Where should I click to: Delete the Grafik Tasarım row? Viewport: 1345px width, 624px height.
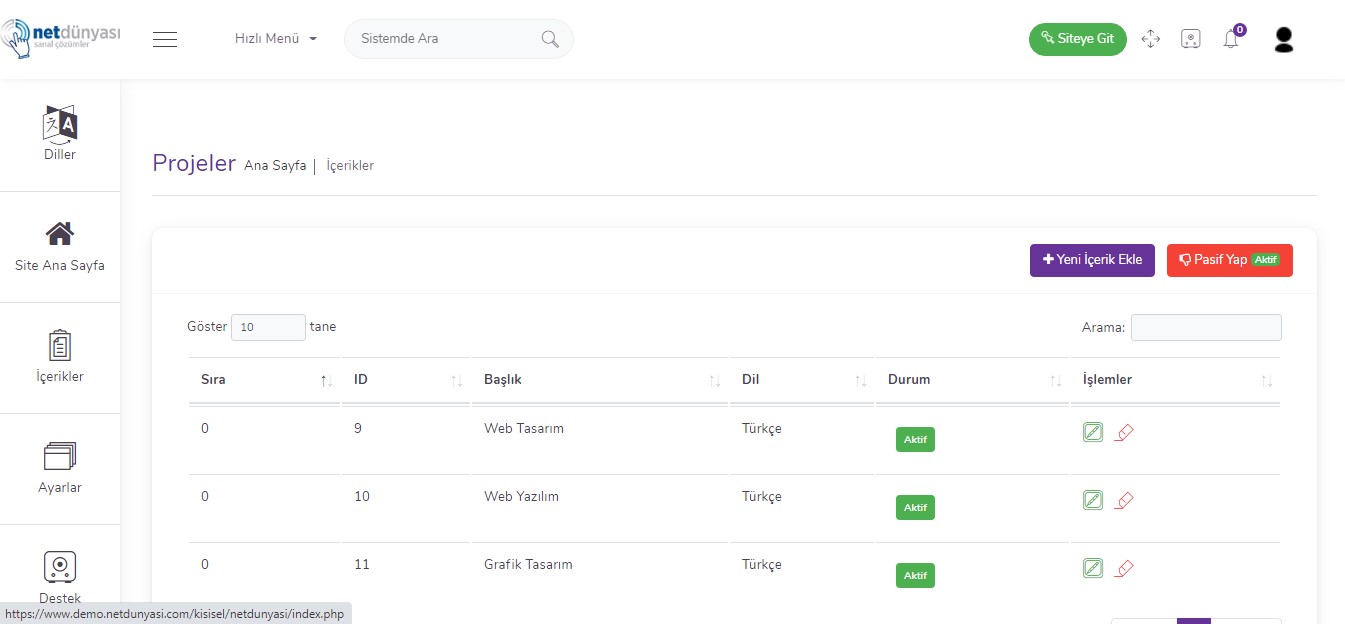pyautogui.click(x=1124, y=568)
